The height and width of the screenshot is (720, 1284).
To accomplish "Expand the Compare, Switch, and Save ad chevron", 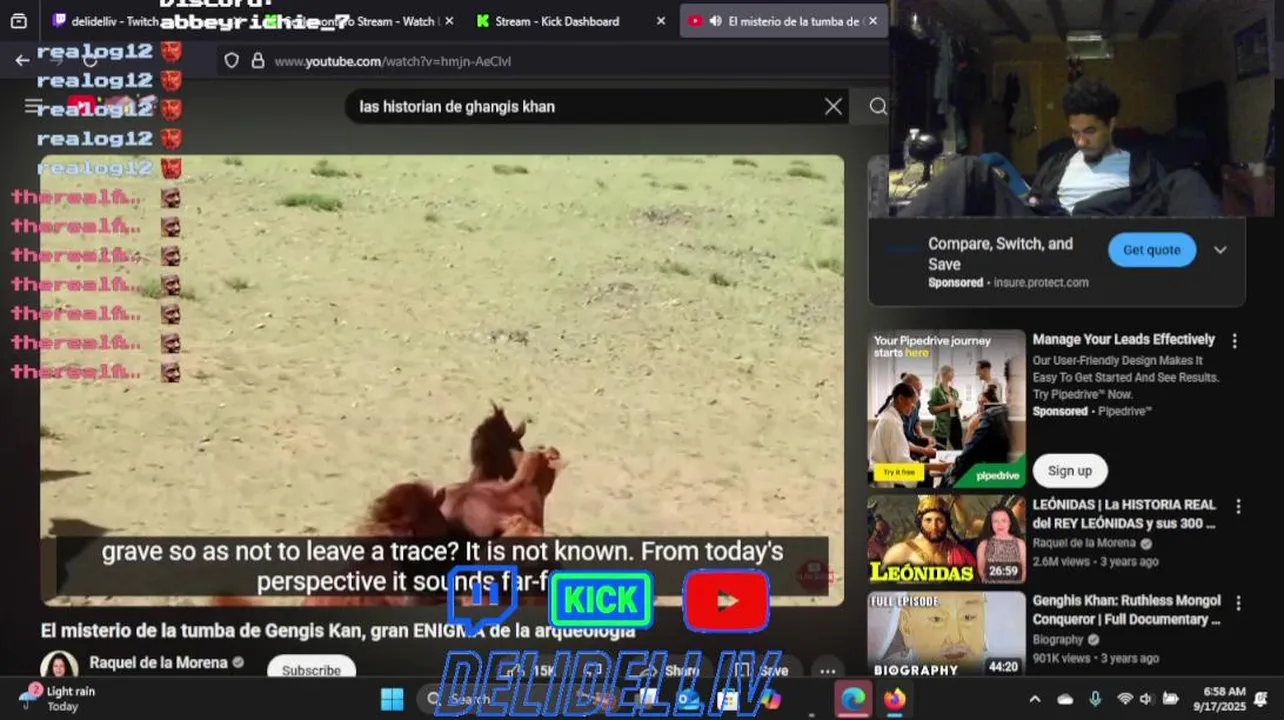I will tap(1220, 250).
